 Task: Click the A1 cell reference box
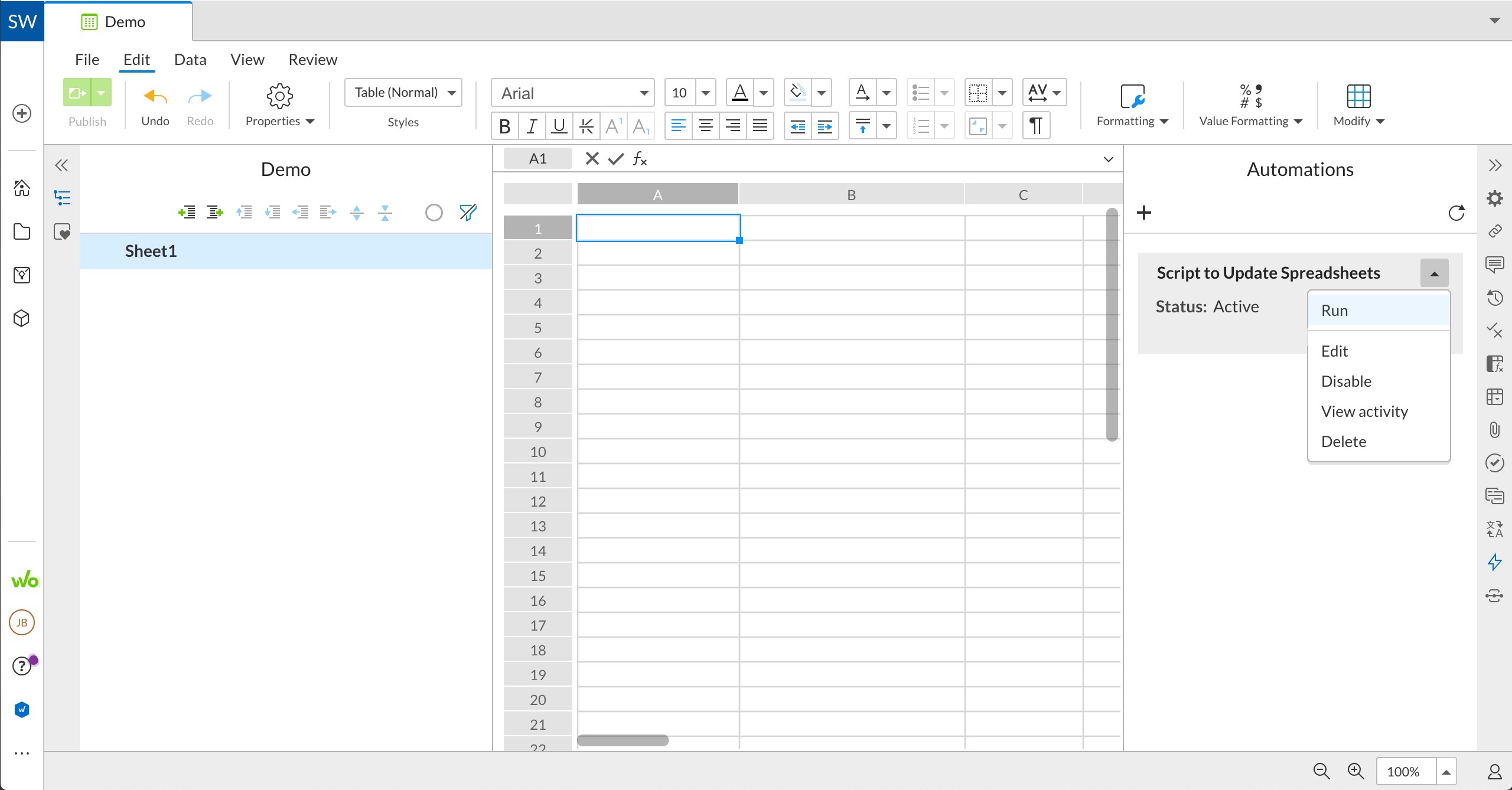pyautogui.click(x=538, y=158)
